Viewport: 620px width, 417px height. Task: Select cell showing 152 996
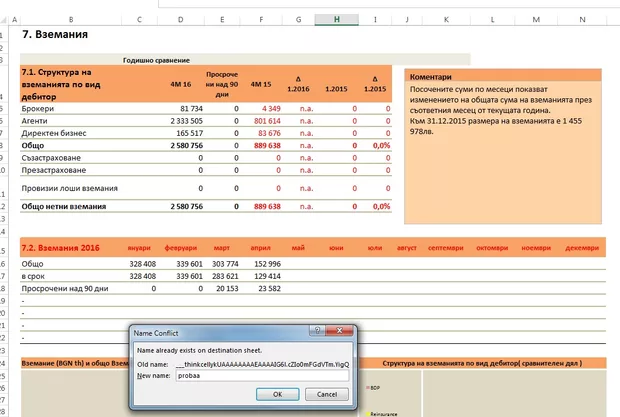point(262,263)
